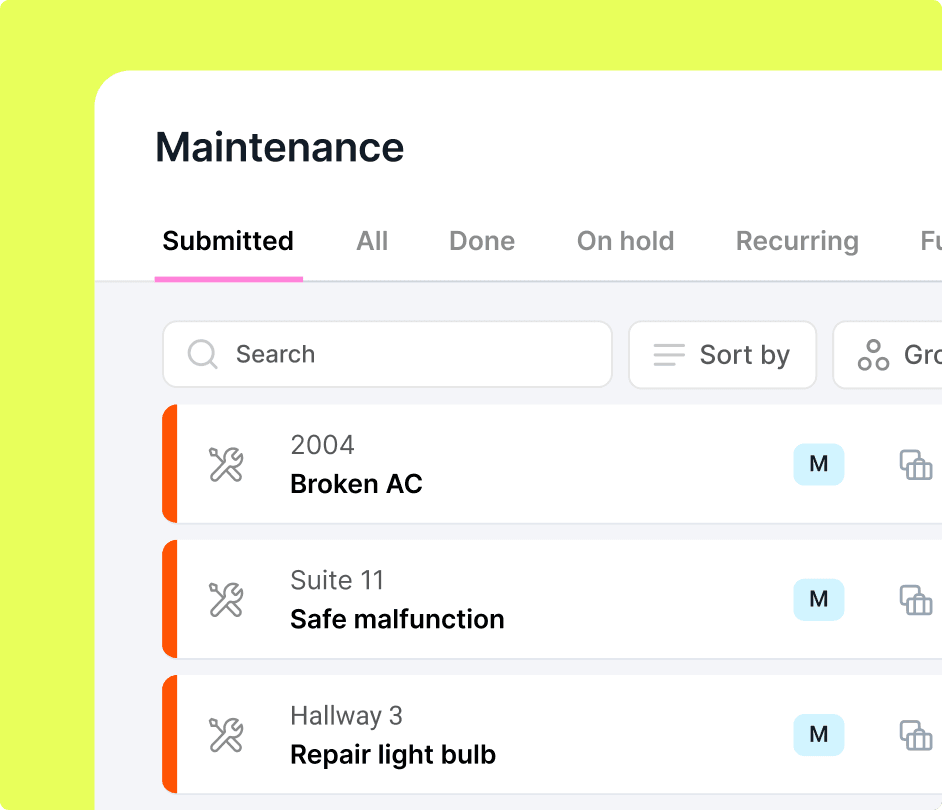Open the Group dropdown with circles icon
The height and width of the screenshot is (810, 942).
click(890, 355)
